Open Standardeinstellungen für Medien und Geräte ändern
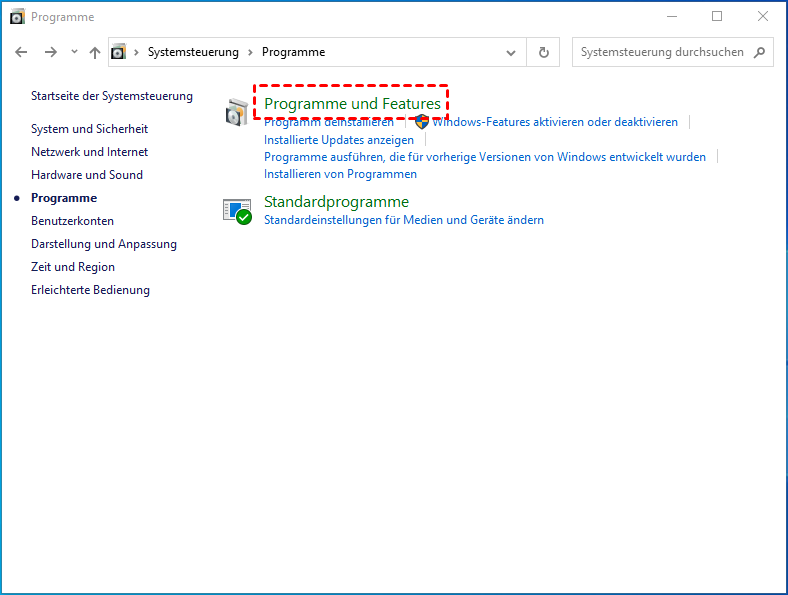The image size is (788, 595). click(404, 220)
